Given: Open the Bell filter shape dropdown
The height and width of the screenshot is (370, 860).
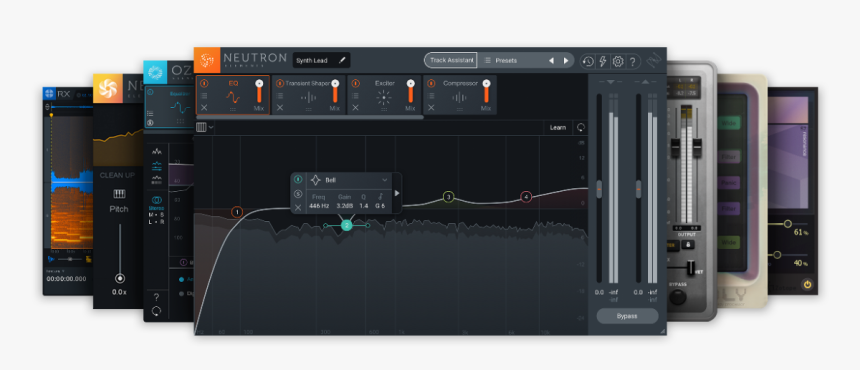Looking at the screenshot, I should click(349, 180).
